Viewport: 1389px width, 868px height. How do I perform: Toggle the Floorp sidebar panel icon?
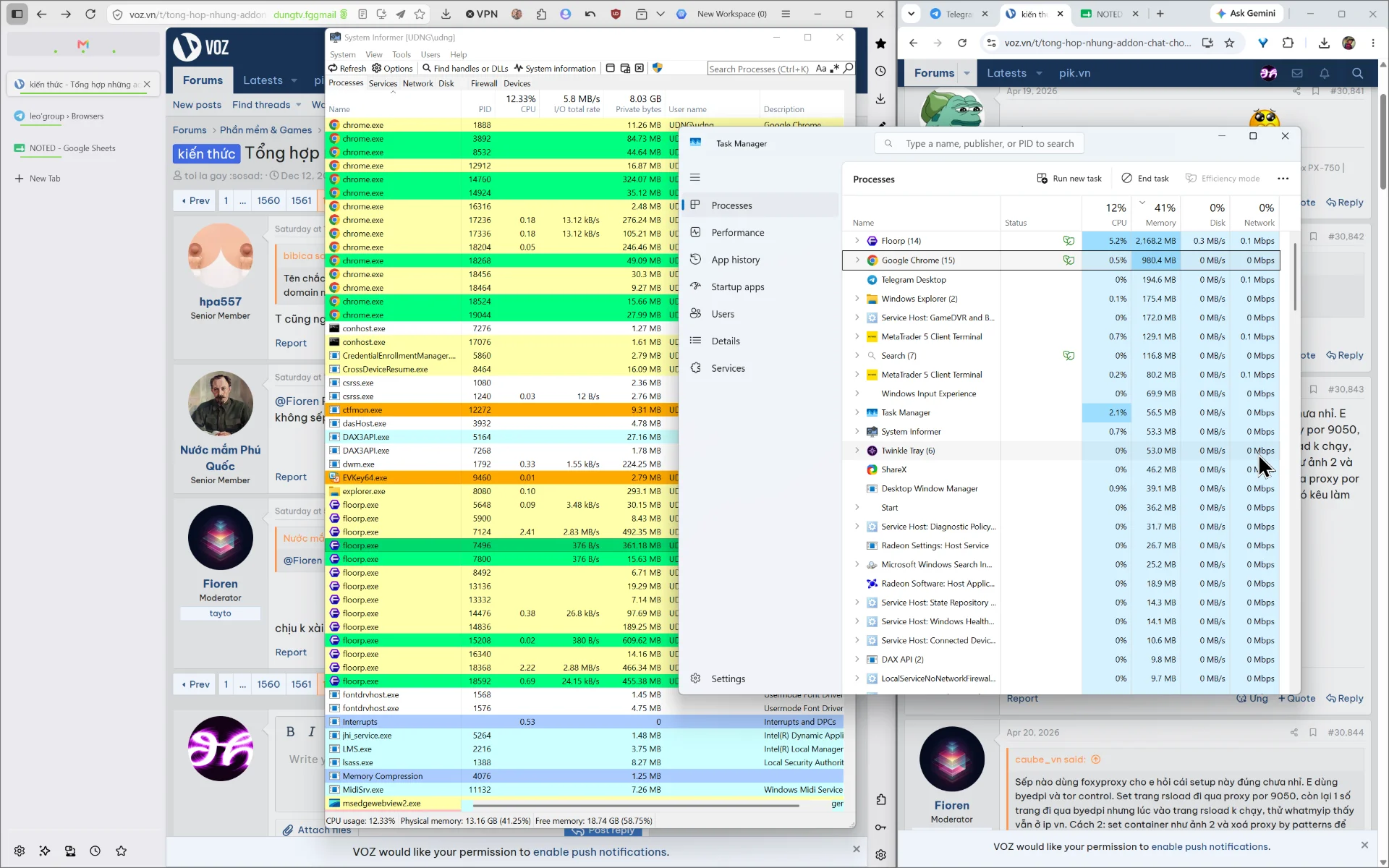[17, 14]
